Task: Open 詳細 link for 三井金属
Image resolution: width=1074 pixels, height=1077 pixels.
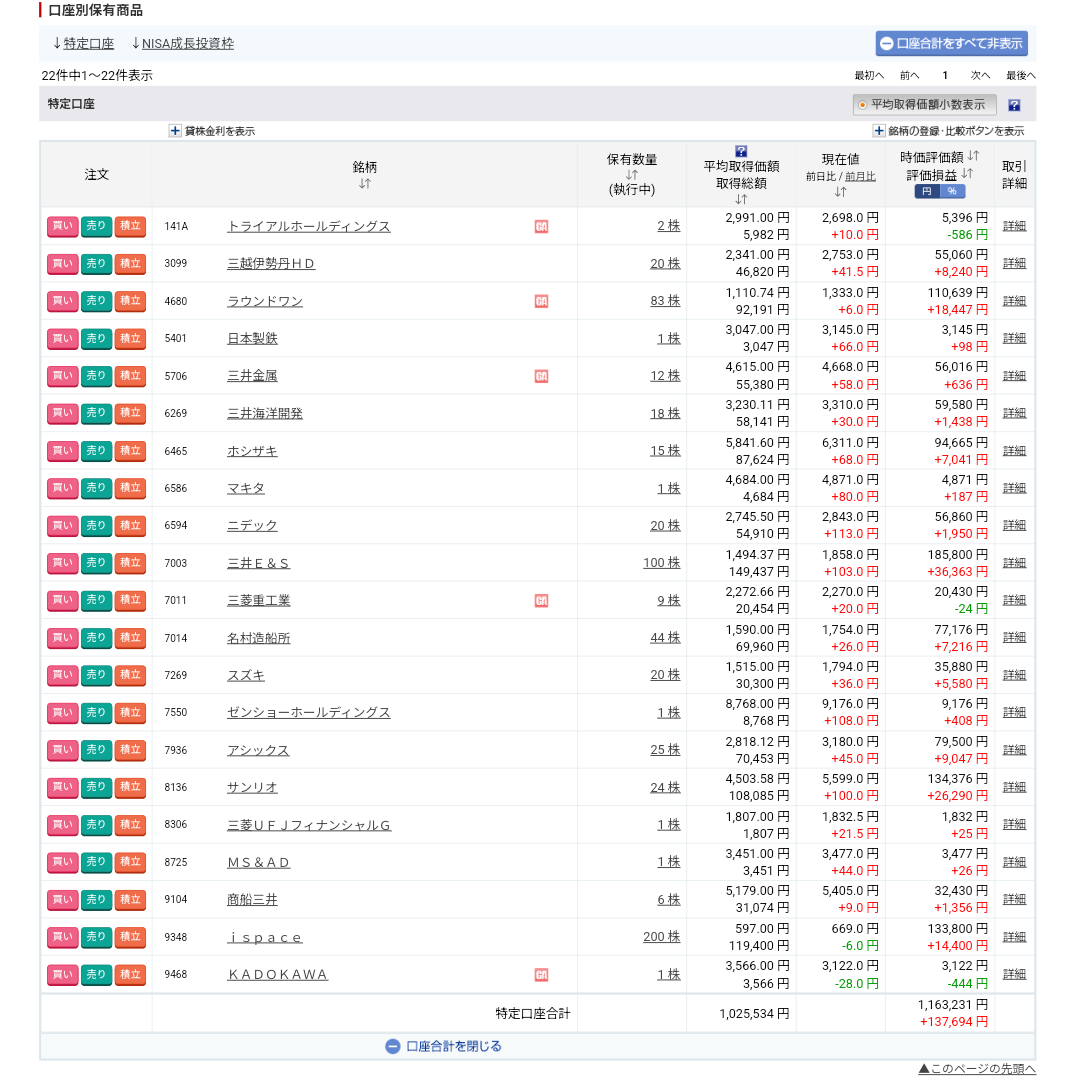Action: tap(1014, 376)
